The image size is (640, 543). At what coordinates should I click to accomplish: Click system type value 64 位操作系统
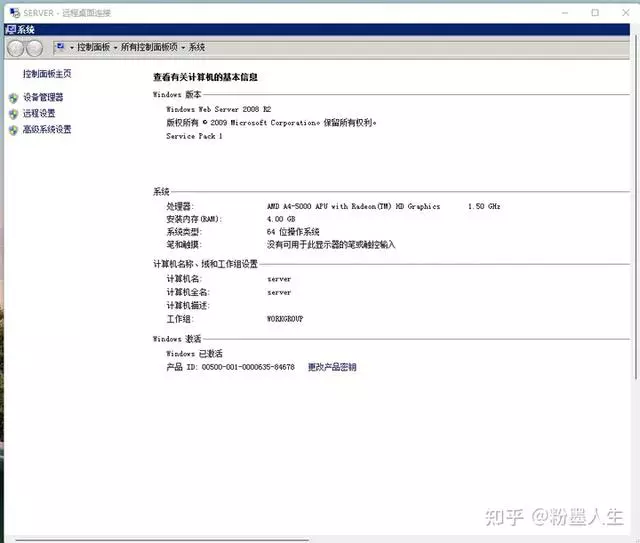293,232
